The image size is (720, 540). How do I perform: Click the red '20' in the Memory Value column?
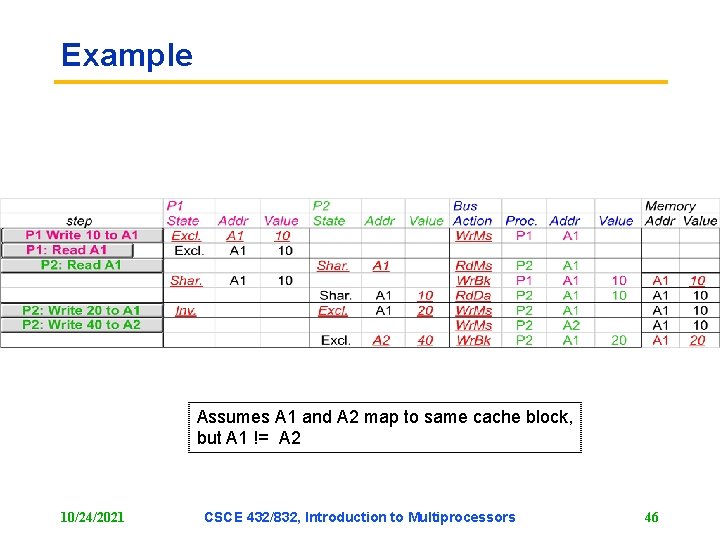point(697,340)
